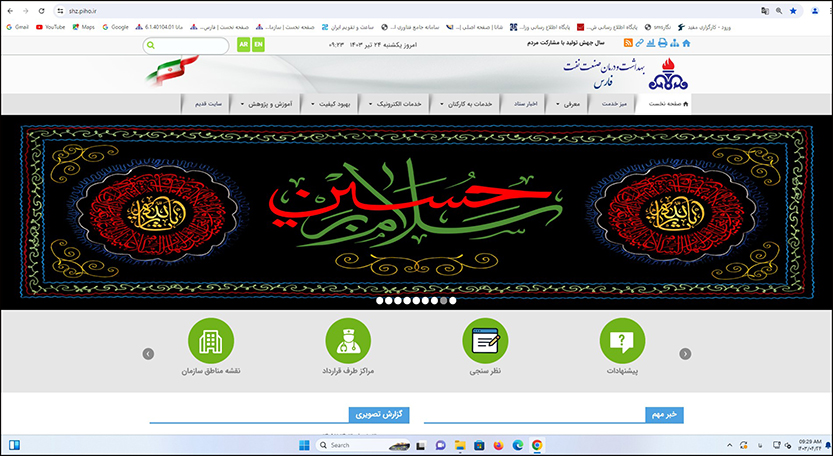Click the printer icon in the site header

coord(662,44)
